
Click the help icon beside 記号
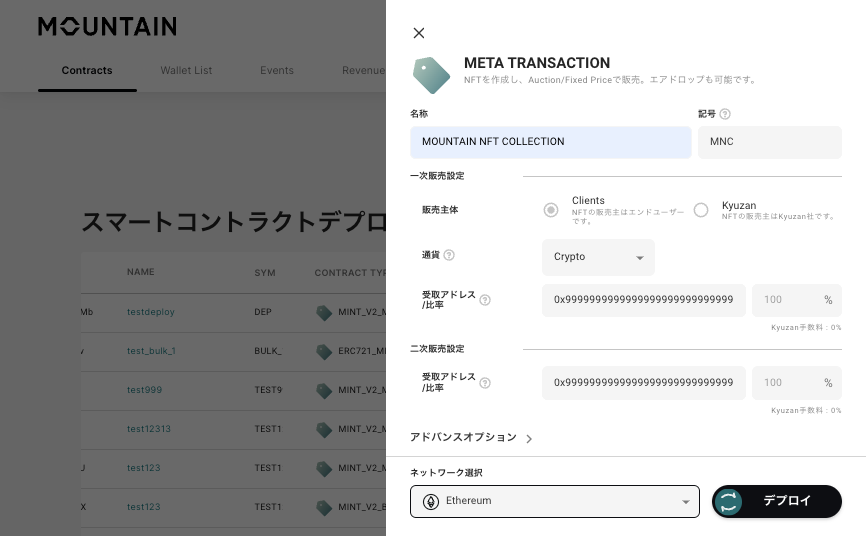(725, 114)
